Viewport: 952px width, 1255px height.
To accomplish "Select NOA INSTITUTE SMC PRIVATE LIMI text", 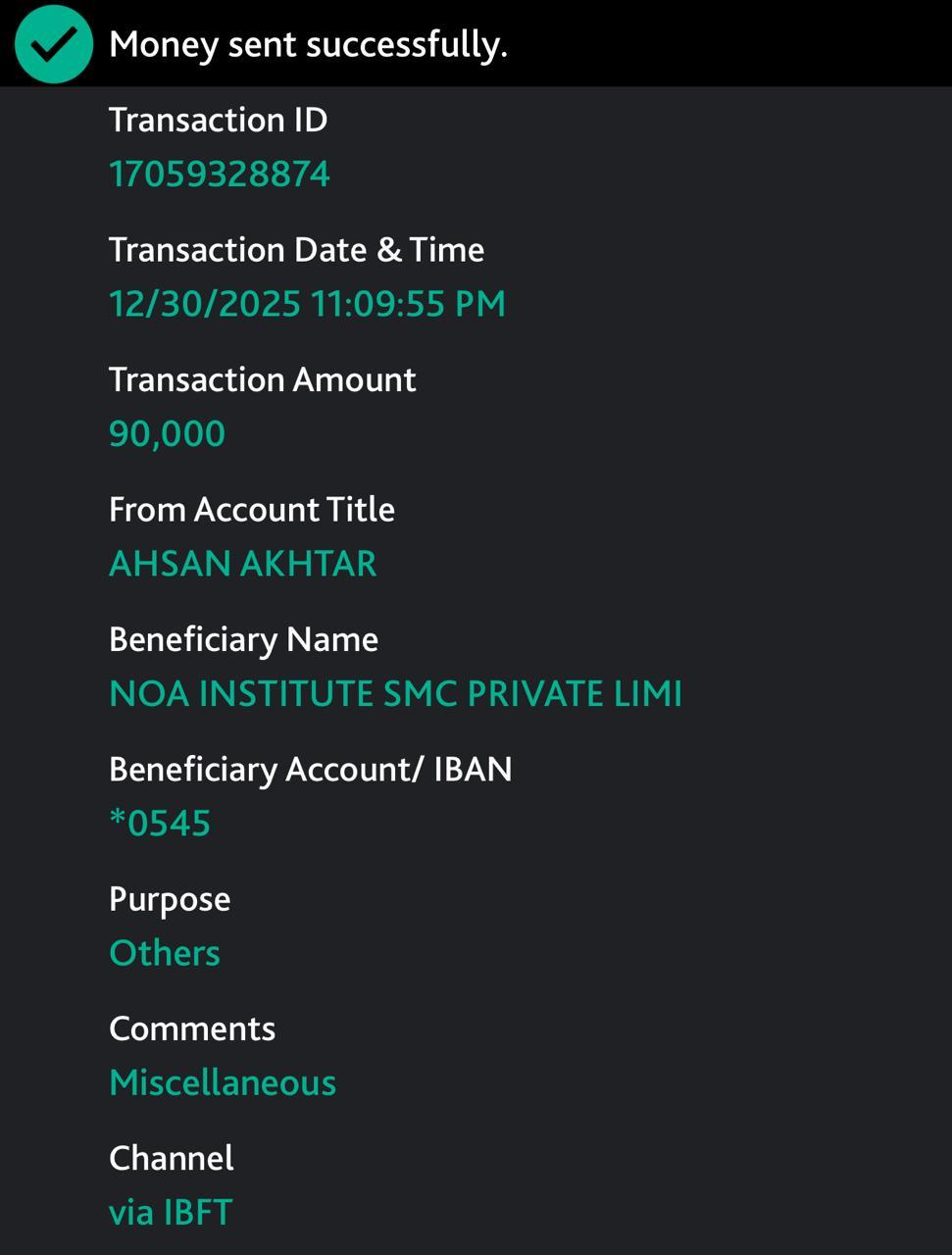I will [395, 693].
